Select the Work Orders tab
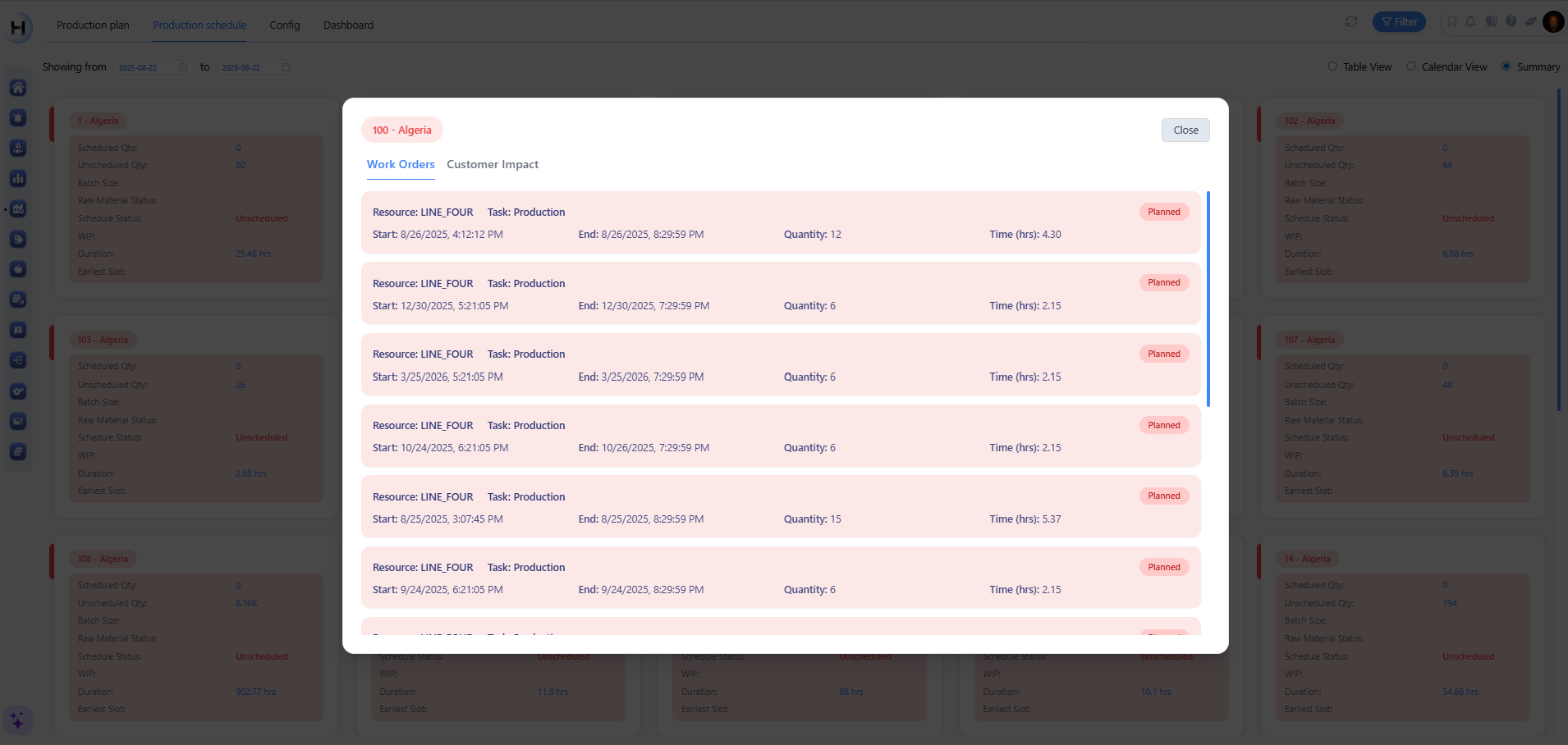Screen dimensions: 1568x745 click(401, 165)
